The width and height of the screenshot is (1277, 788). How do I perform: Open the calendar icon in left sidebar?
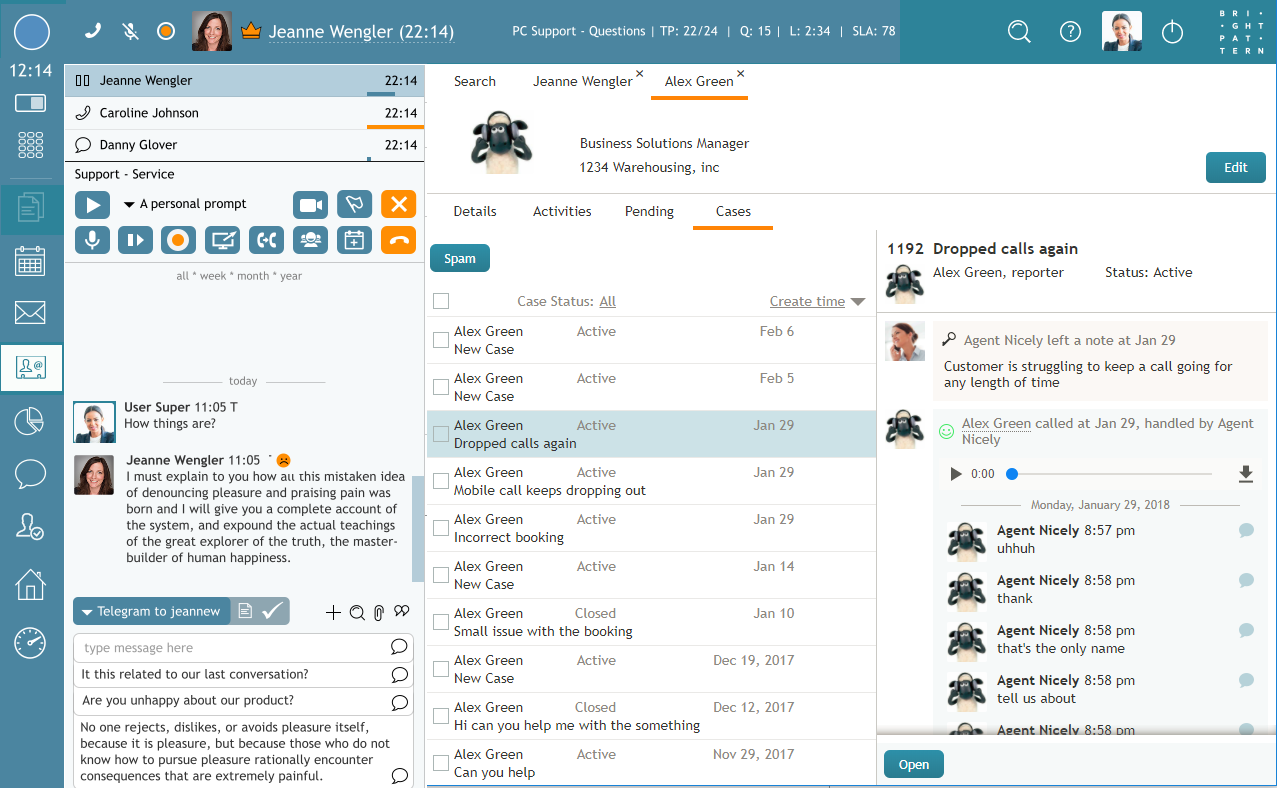point(31,261)
